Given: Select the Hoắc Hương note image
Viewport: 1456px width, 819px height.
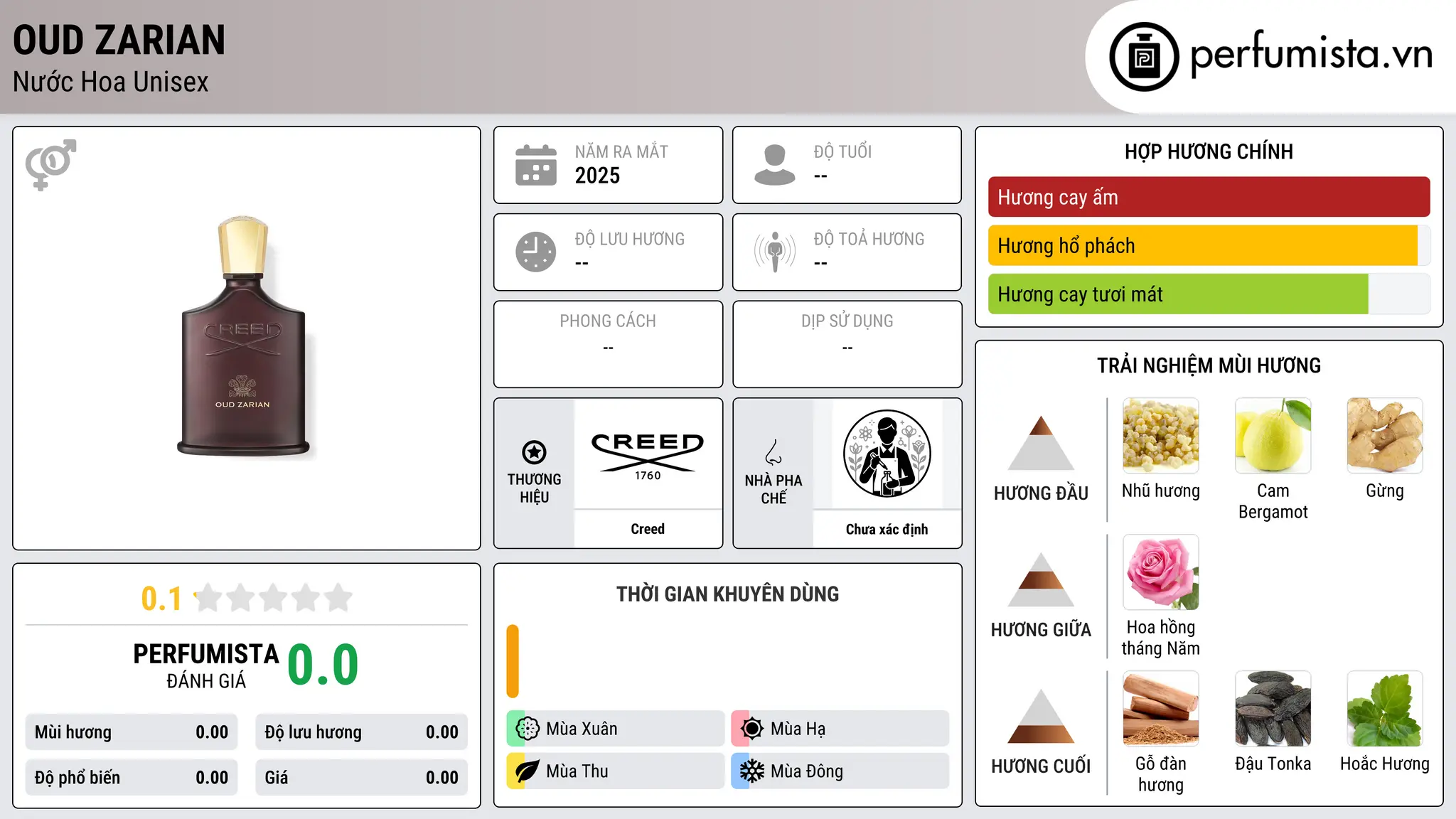Looking at the screenshot, I should click(x=1385, y=709).
